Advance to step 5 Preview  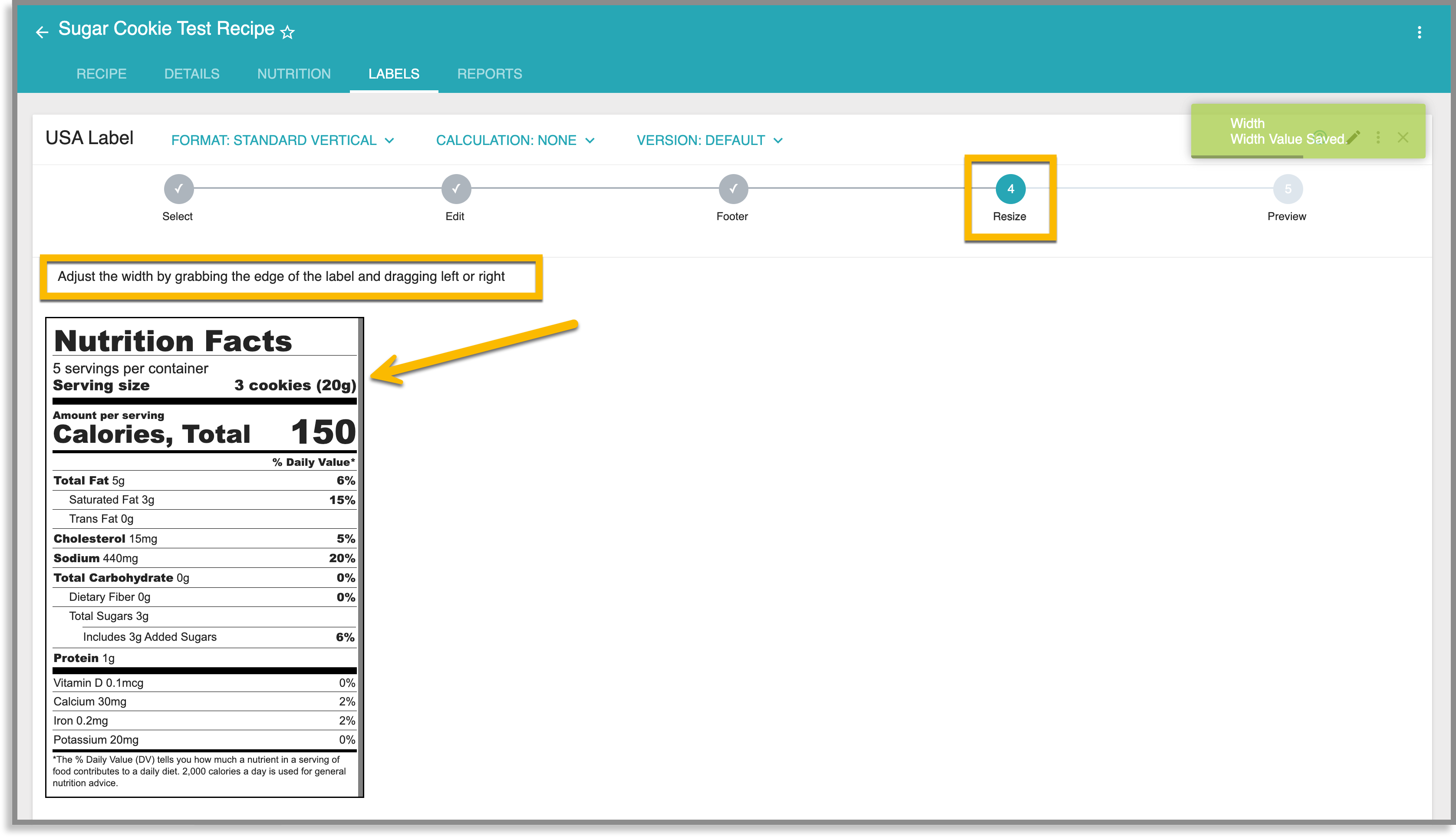tap(1288, 189)
